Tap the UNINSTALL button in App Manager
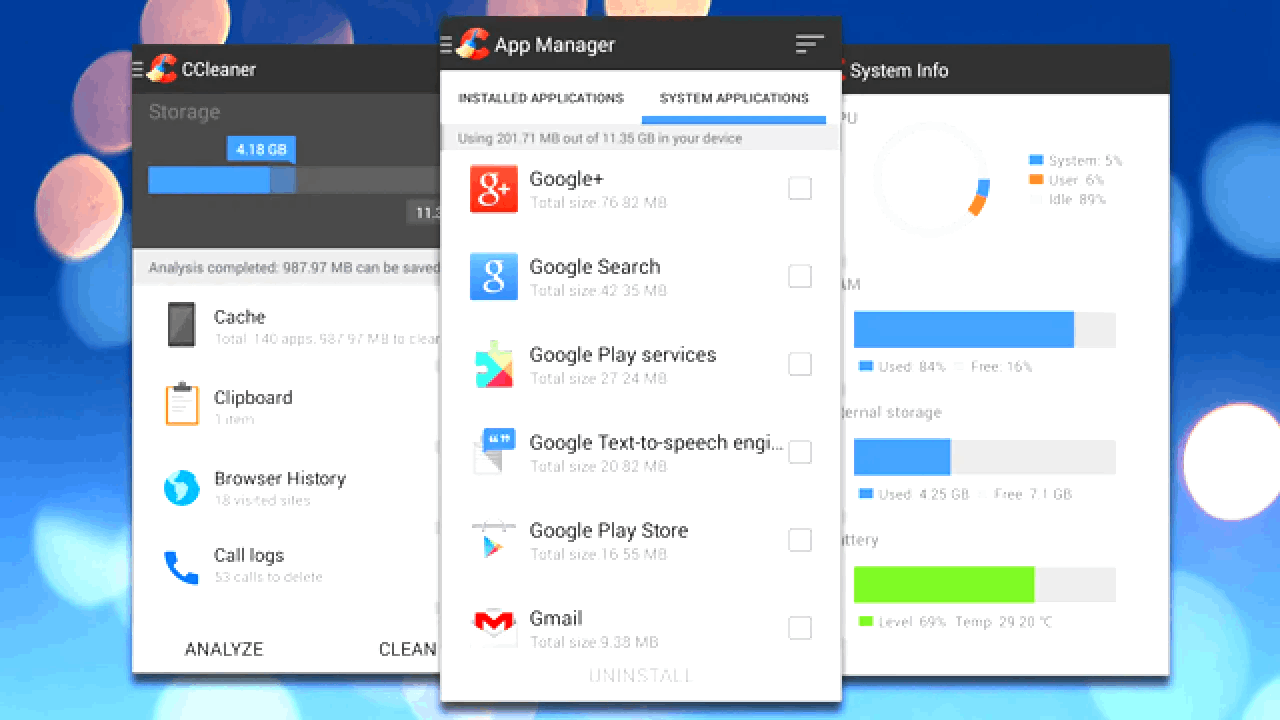The height and width of the screenshot is (720, 1280). click(640, 676)
